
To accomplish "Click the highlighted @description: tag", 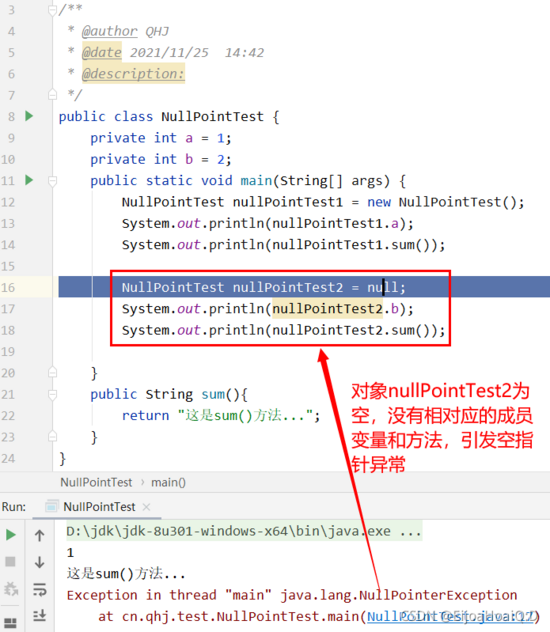I will point(133,73).
